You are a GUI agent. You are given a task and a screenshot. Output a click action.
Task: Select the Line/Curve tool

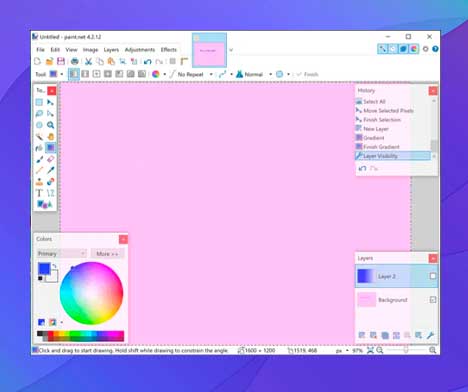[50, 193]
